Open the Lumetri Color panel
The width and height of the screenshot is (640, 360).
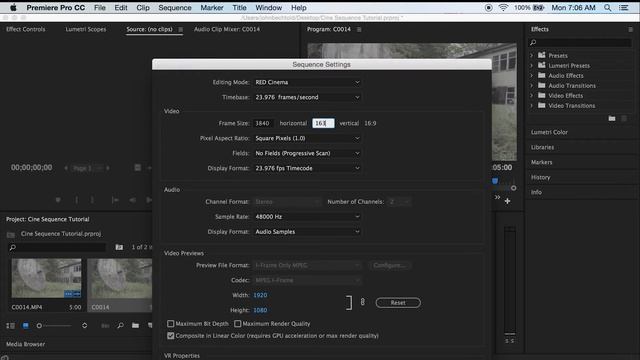click(x=549, y=132)
